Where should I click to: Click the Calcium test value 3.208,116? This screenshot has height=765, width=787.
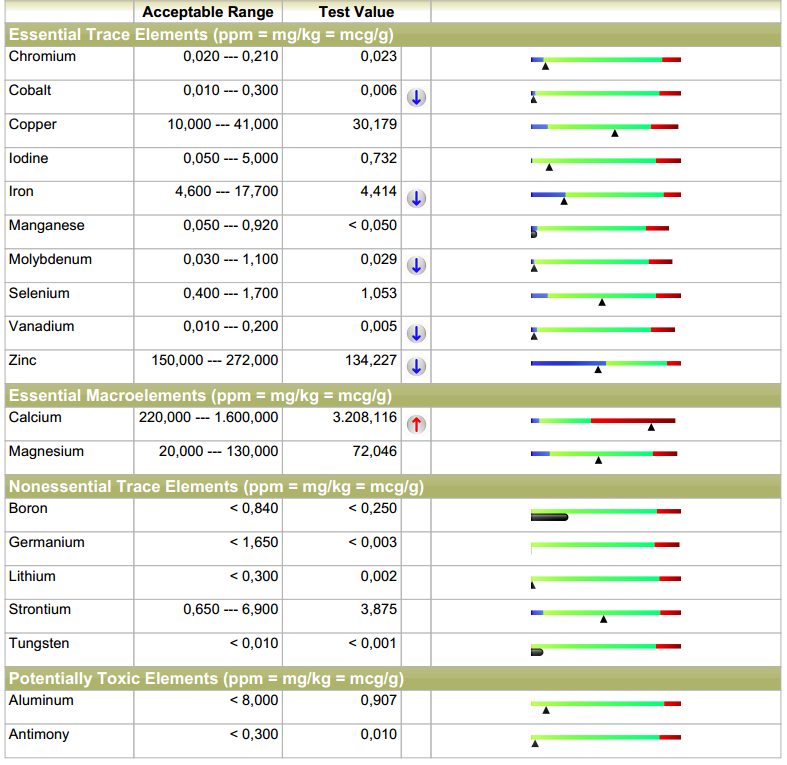364,417
